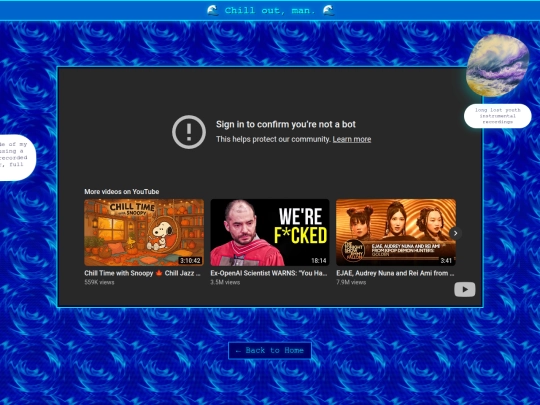Click the 3:41 duration badge
Viewport: 540px width, 405px height.
pos(446,261)
